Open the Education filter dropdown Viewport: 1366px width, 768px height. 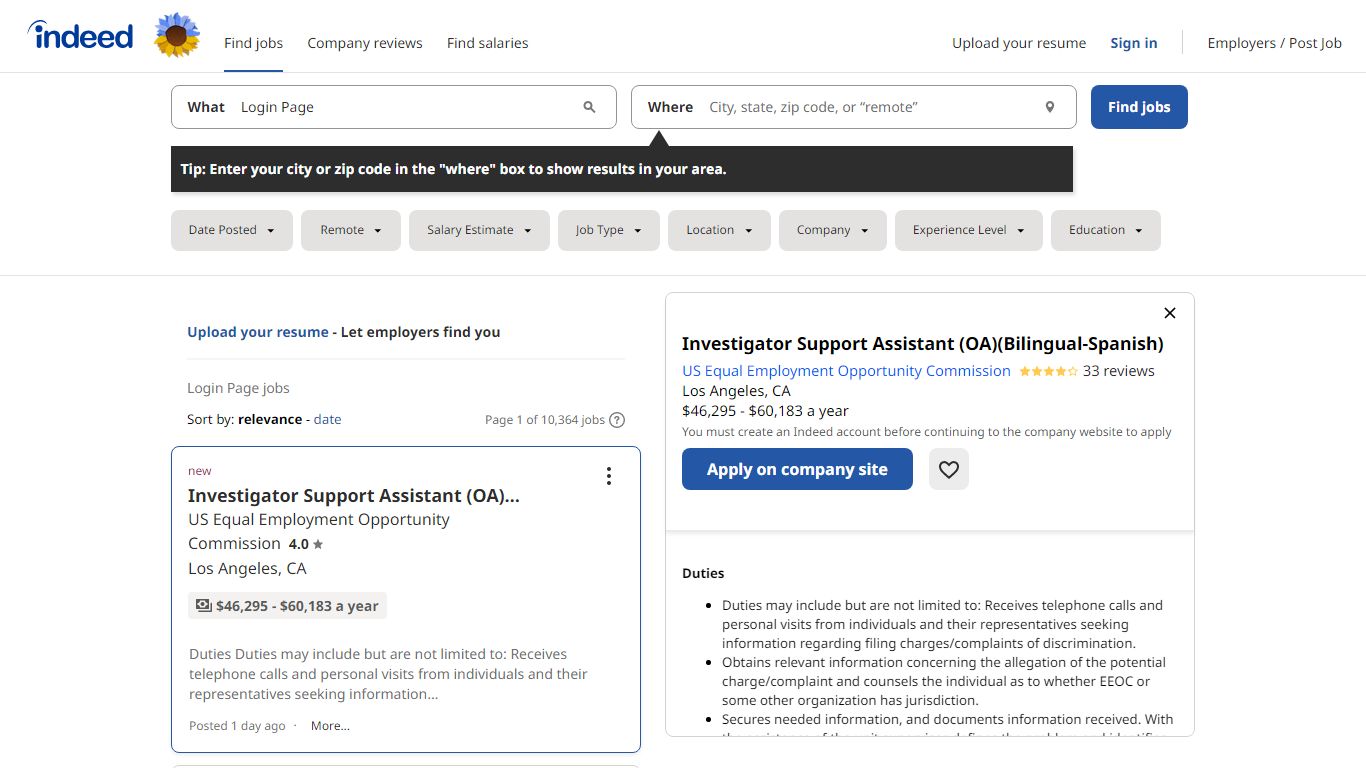click(x=1106, y=230)
